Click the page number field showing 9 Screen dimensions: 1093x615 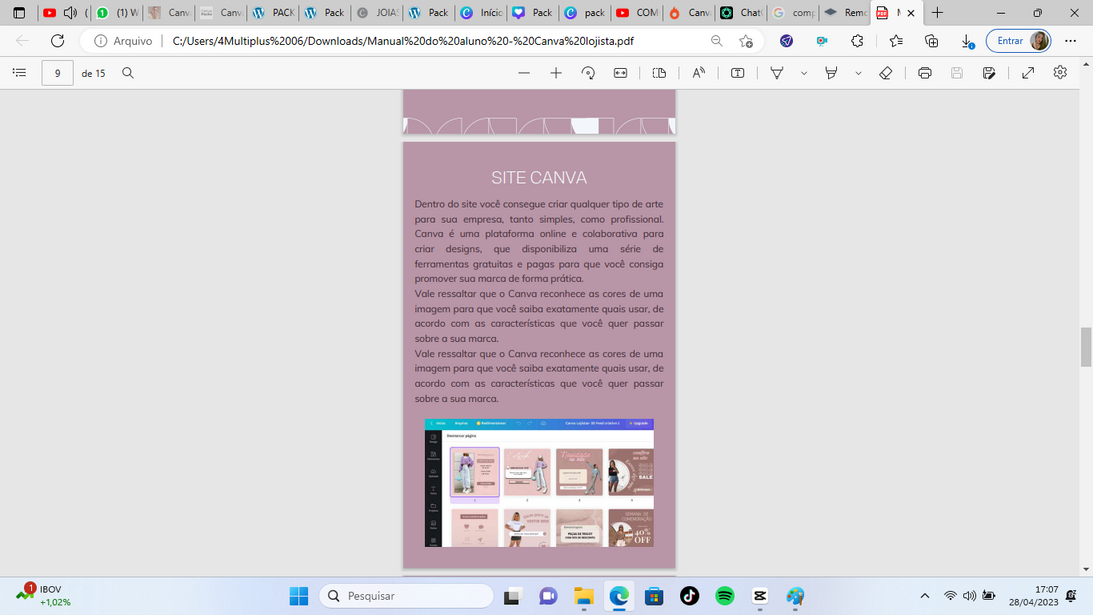(57, 73)
